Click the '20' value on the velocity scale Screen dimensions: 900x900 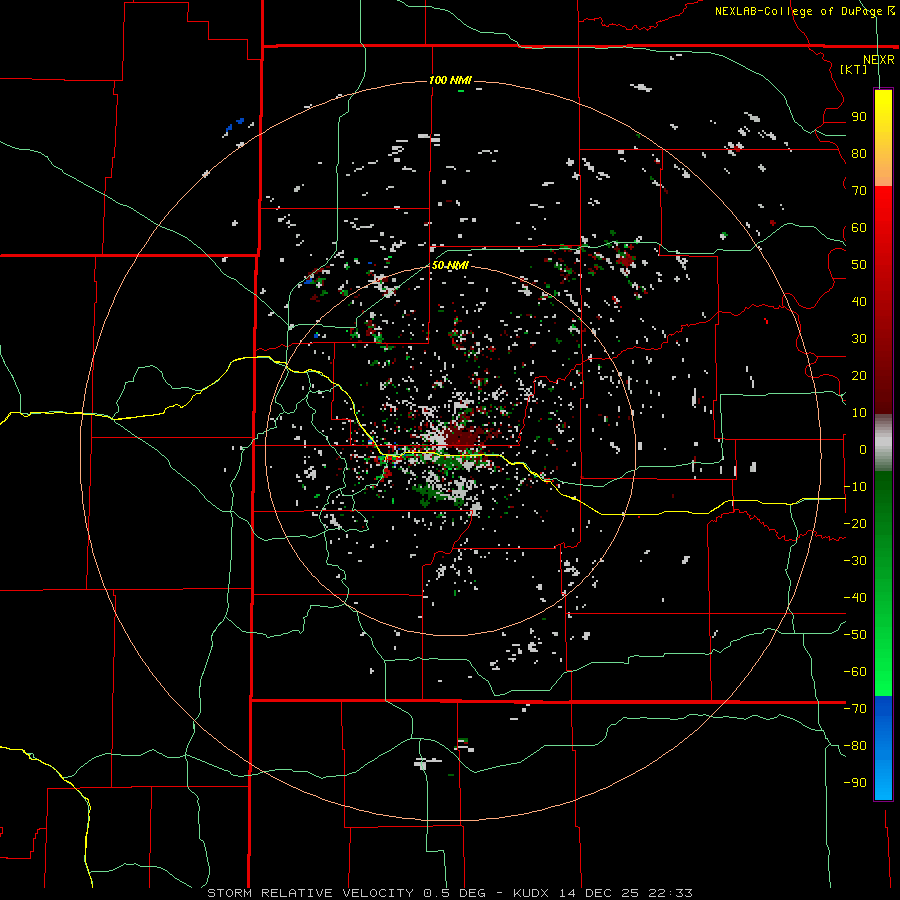click(x=859, y=375)
